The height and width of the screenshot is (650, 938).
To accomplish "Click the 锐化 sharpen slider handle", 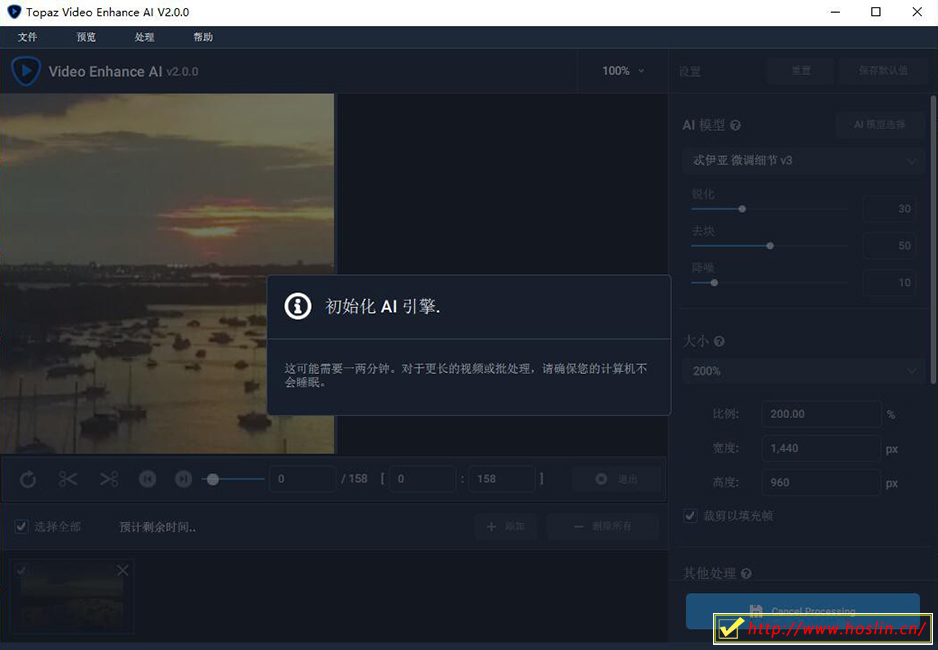I will point(742,209).
